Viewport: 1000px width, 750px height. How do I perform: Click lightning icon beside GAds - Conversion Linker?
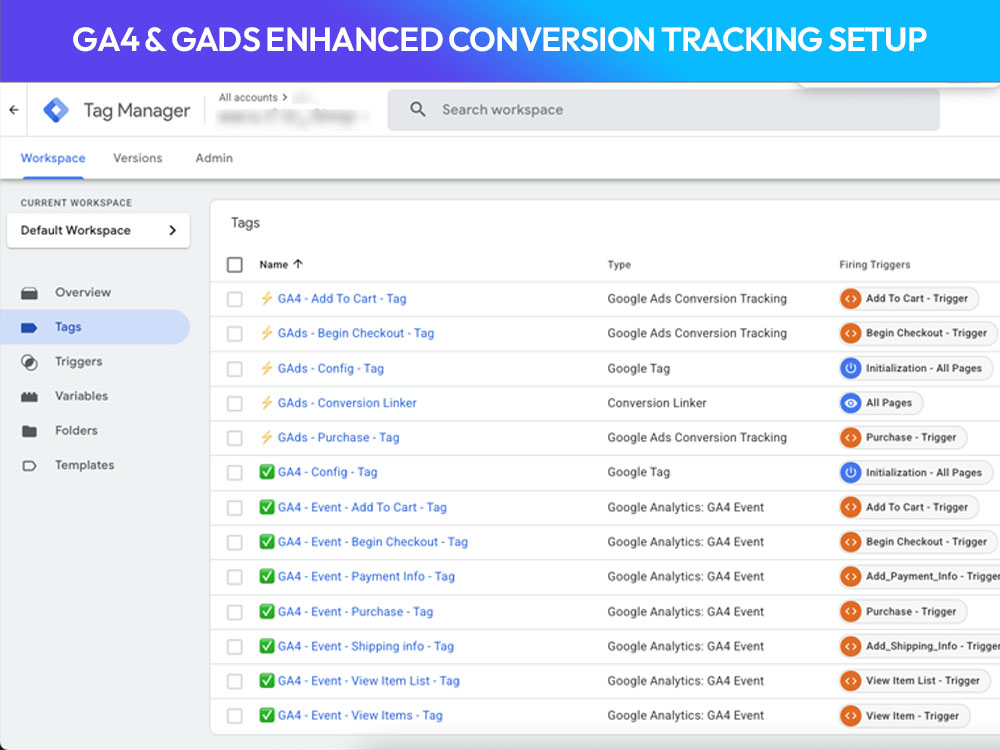(267, 402)
